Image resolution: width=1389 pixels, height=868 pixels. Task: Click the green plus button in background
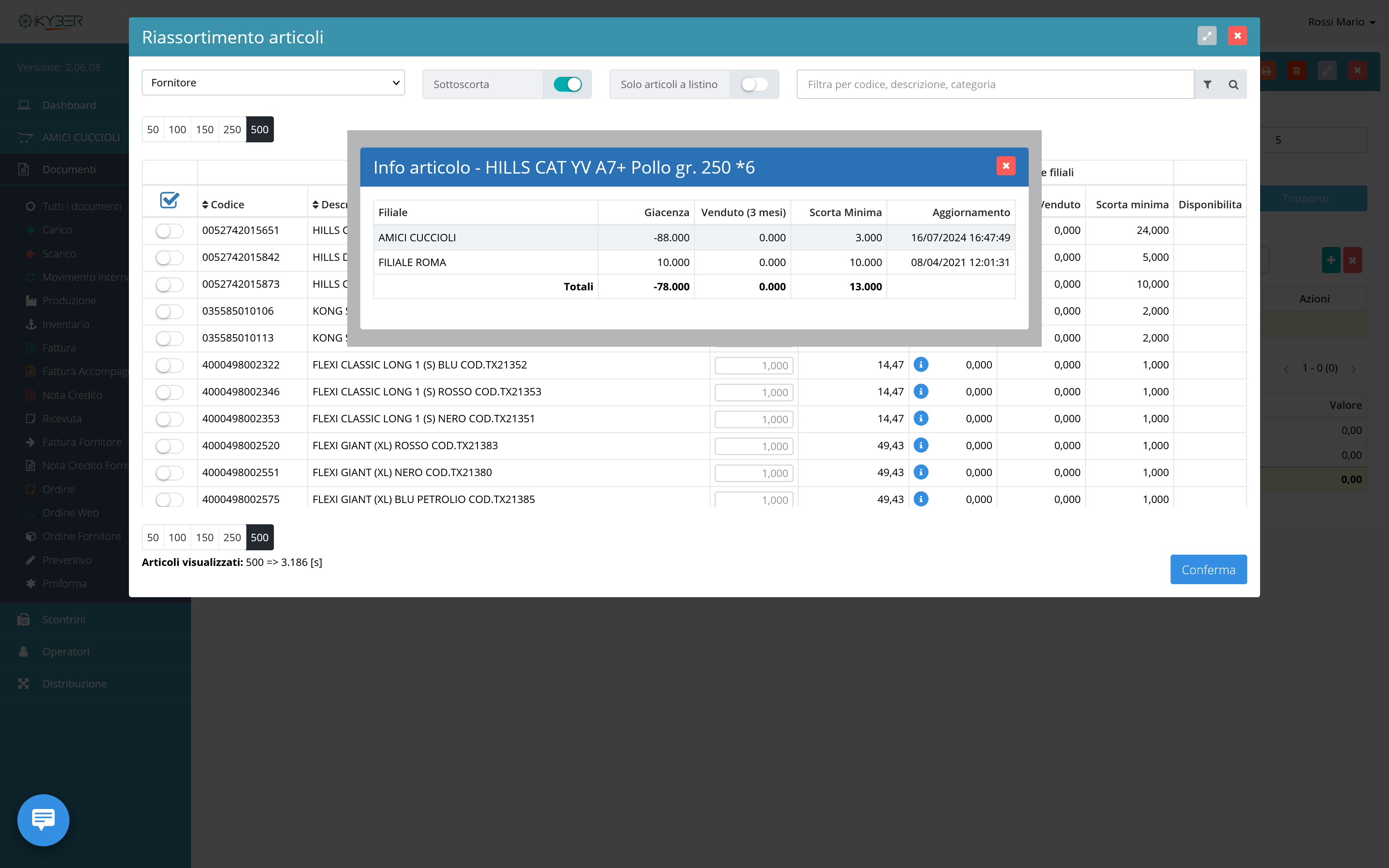(x=1331, y=260)
